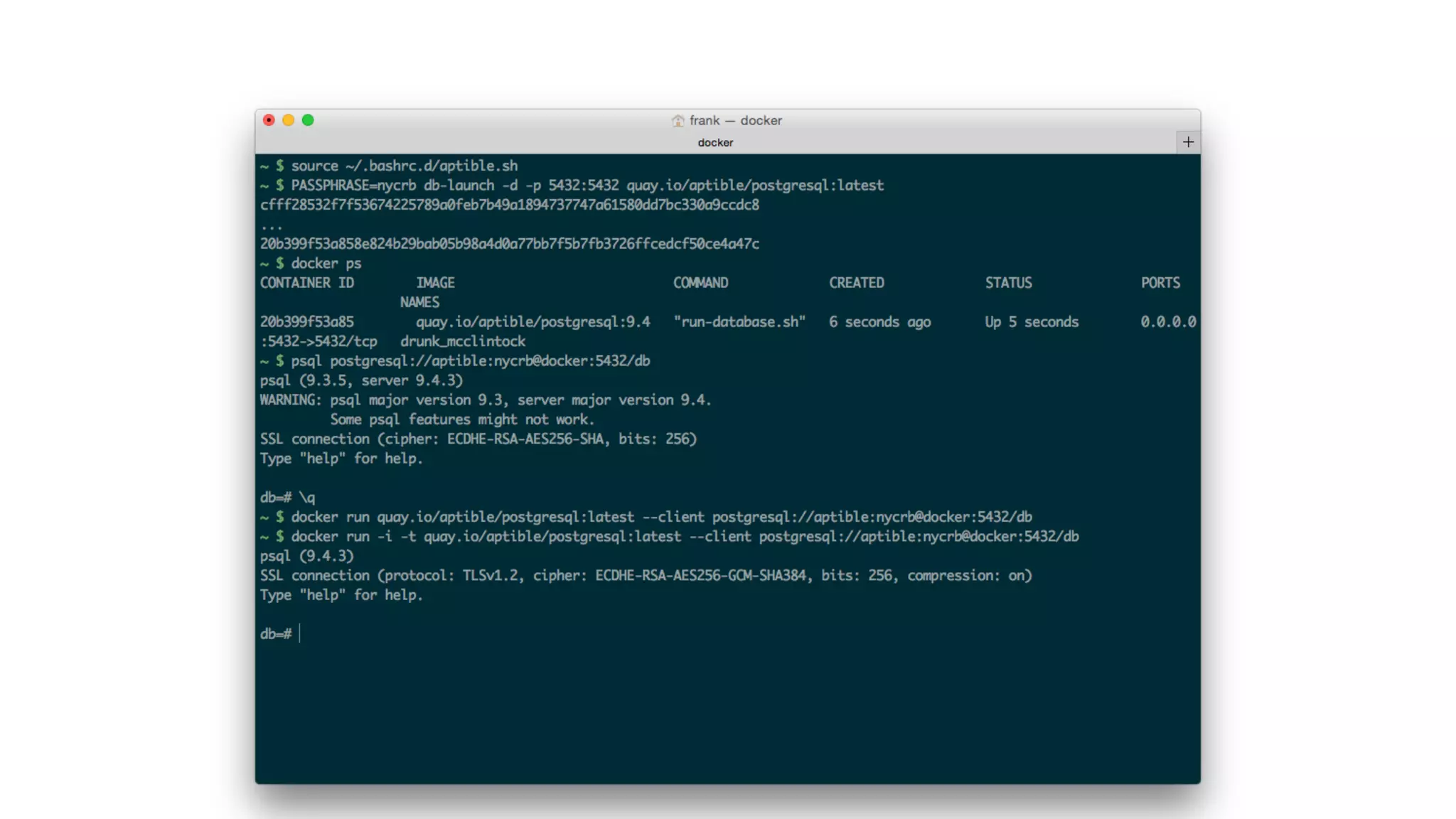Click the PORTS column header
This screenshot has height=819, width=1456.
(1160, 283)
